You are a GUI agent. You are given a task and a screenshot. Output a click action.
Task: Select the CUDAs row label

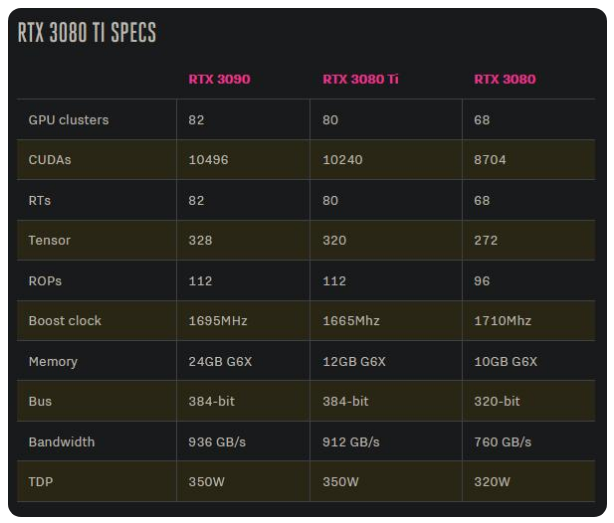pyautogui.click(x=50, y=160)
